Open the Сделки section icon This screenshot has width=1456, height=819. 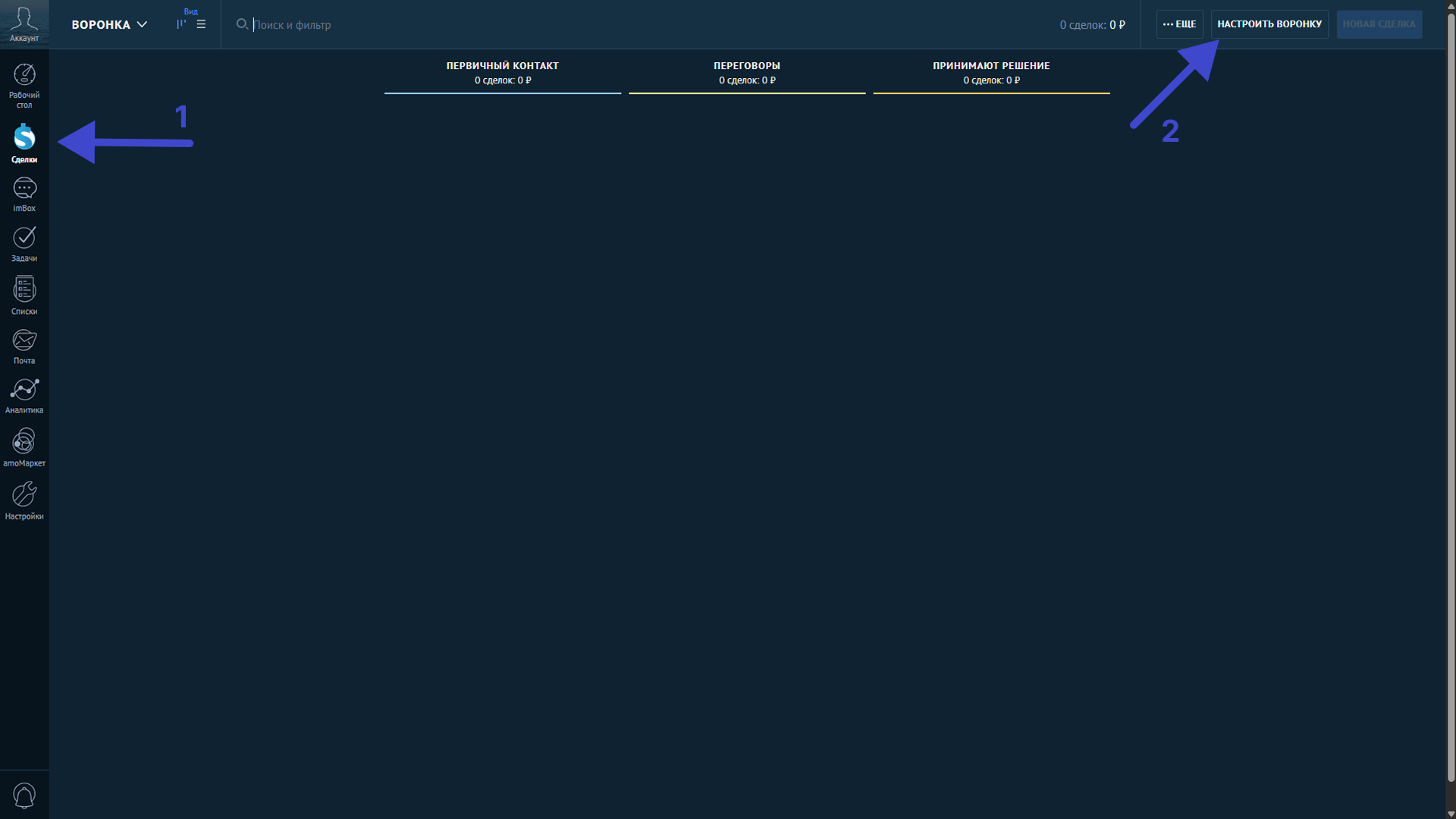click(24, 143)
